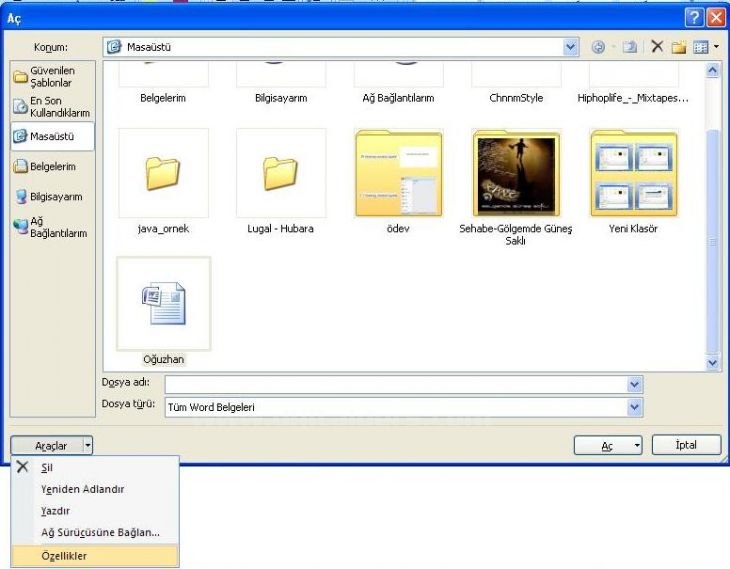Expand the Konum location dropdown

tap(570, 47)
